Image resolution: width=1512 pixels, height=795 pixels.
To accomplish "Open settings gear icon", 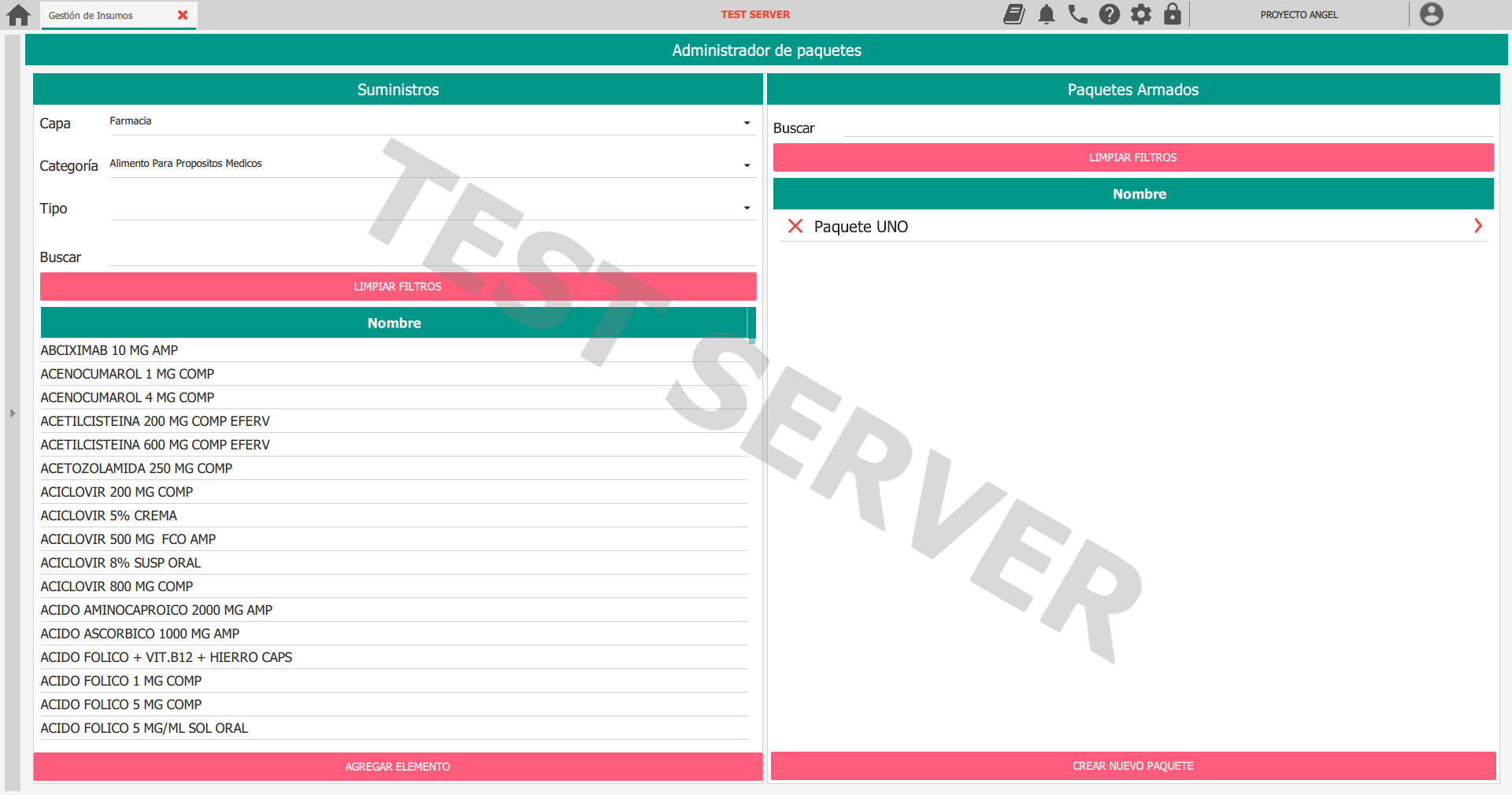I will [1140, 14].
